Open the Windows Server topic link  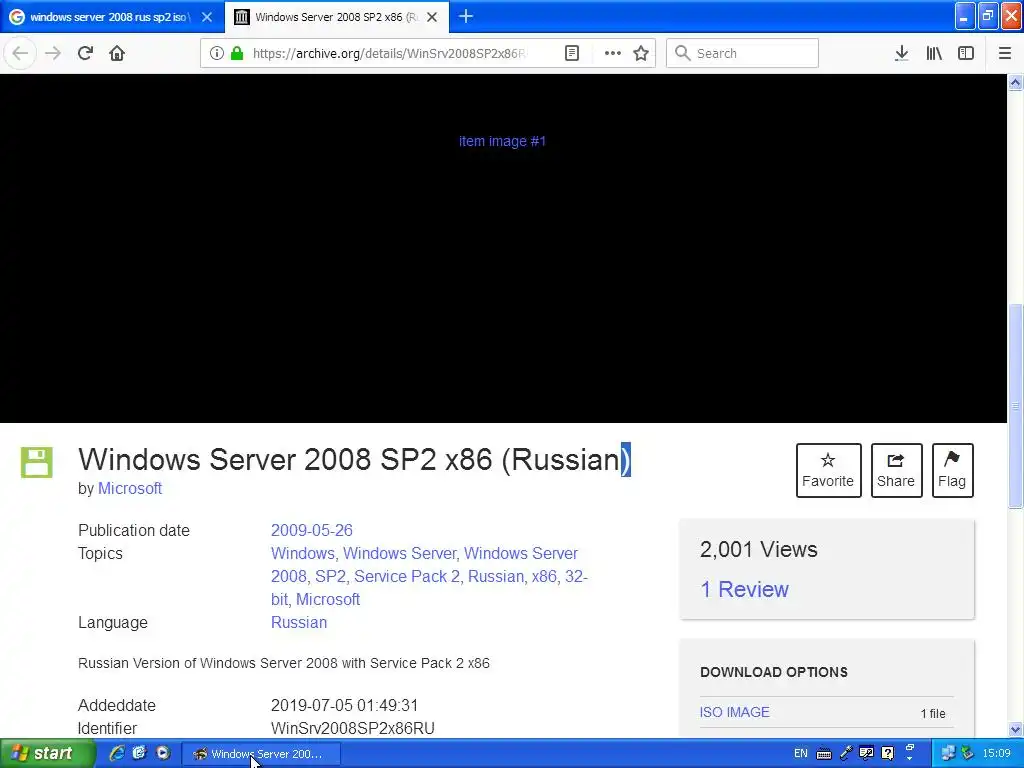tap(399, 553)
